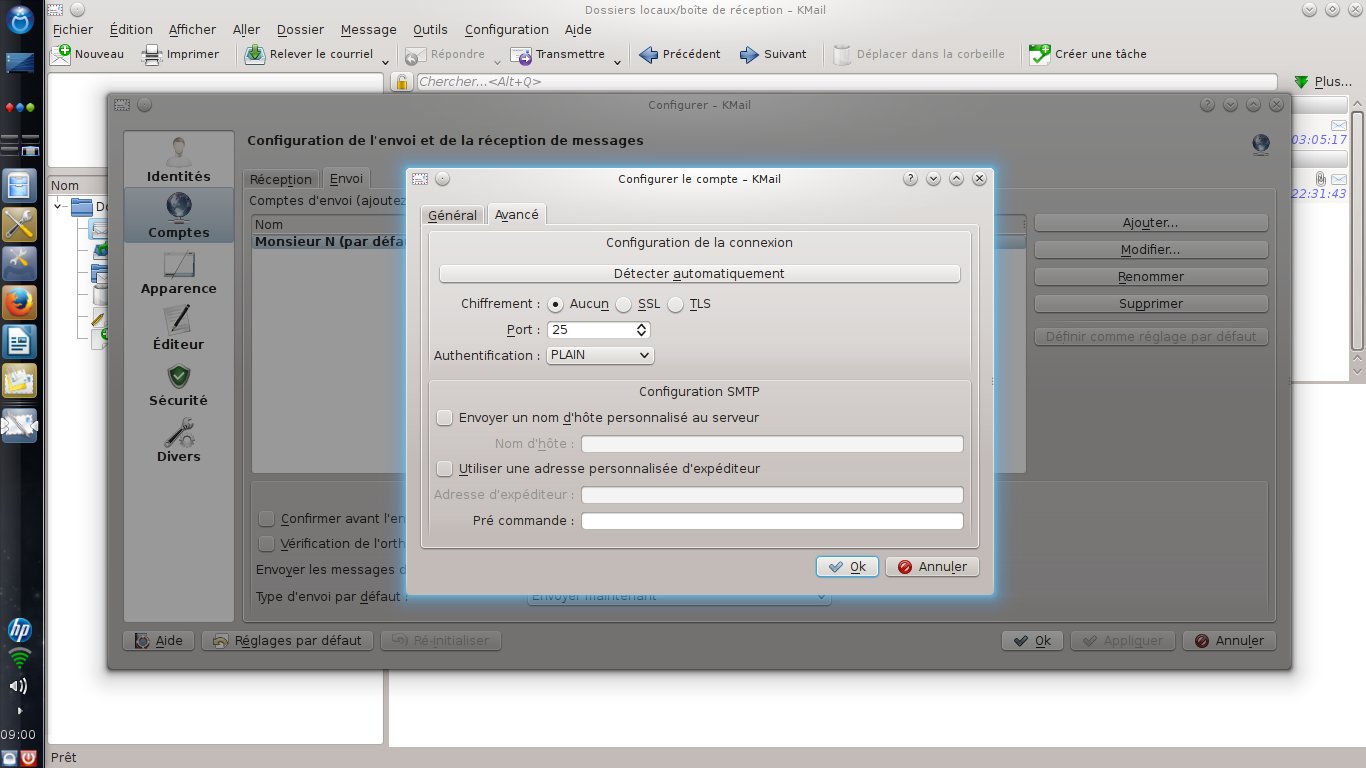Screen dimensions: 1366x768
Task: Click the volume speaker tray icon
Action: pos(18,686)
